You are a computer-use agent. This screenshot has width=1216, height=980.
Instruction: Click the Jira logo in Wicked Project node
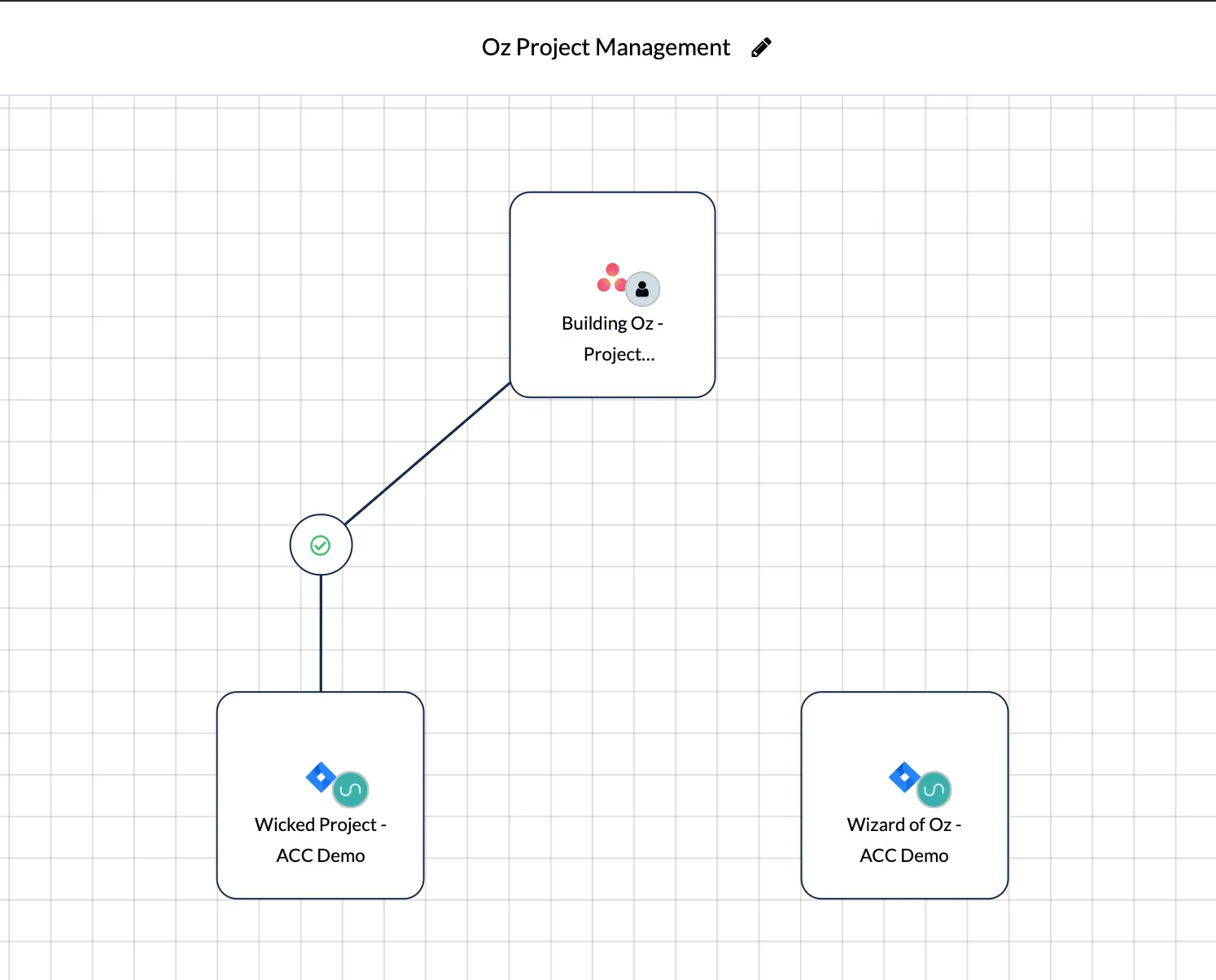coord(321,777)
